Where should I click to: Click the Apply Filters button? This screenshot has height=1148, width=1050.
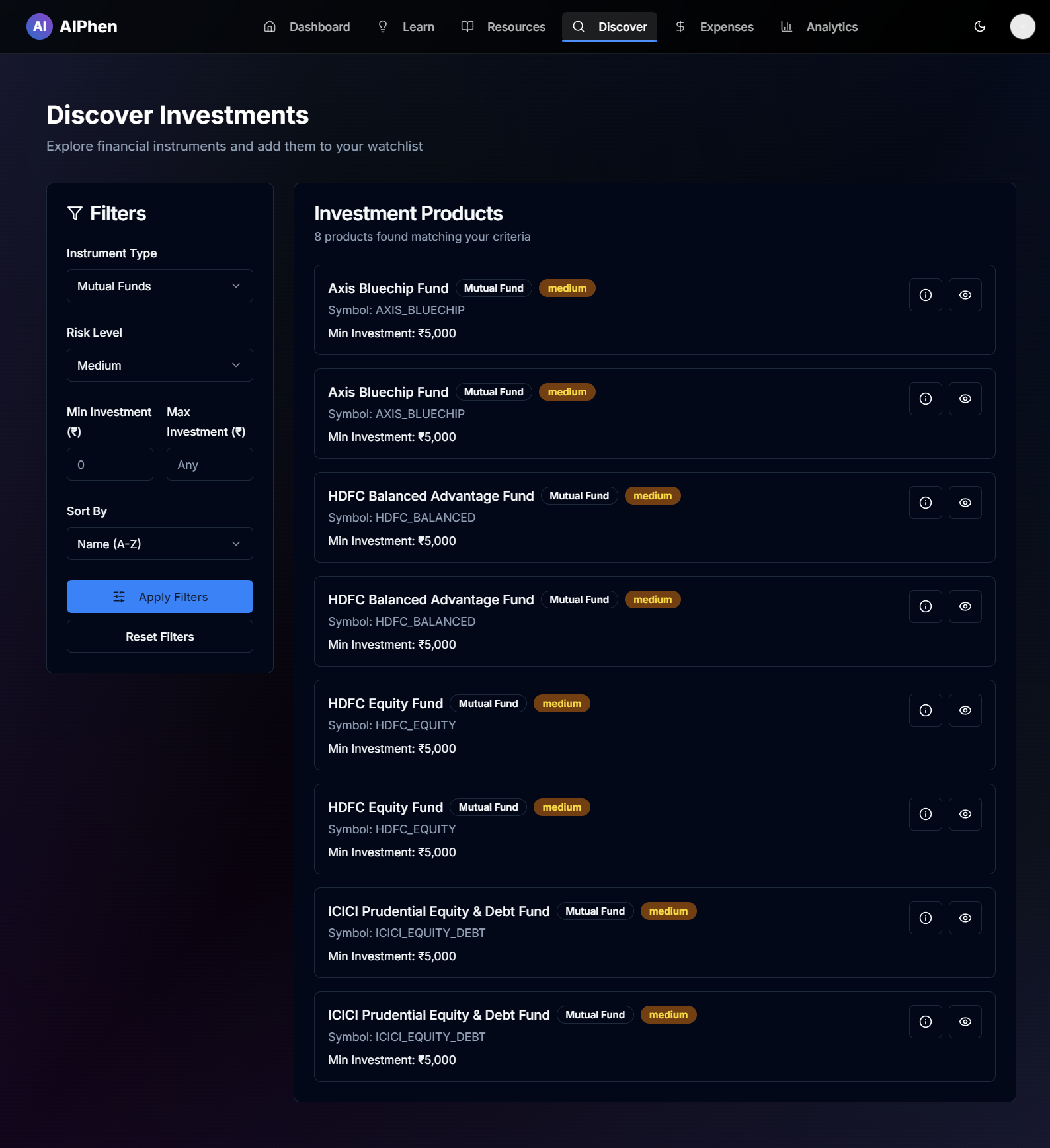tap(160, 596)
